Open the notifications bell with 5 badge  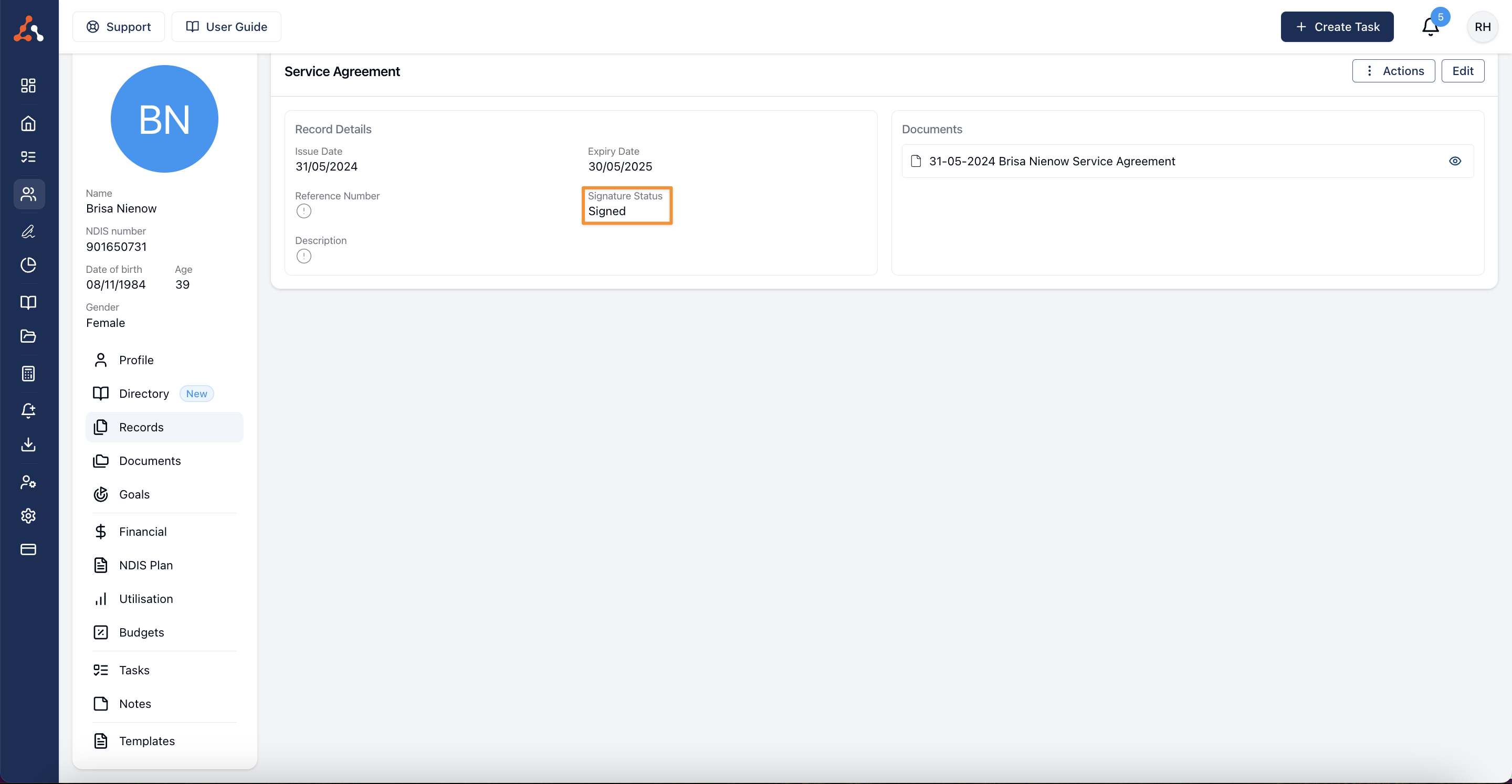tap(1431, 26)
